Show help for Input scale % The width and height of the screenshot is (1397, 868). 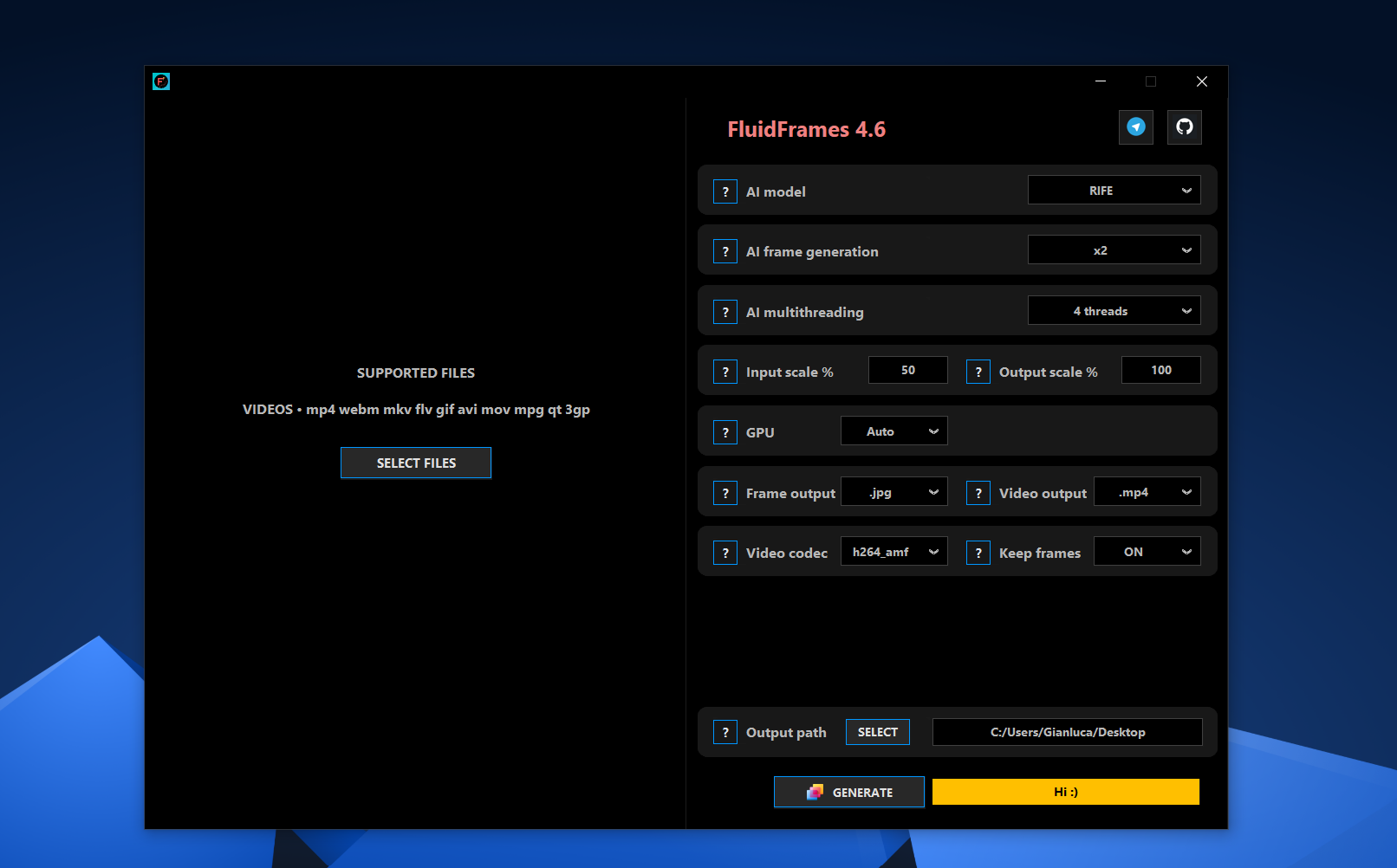click(725, 372)
